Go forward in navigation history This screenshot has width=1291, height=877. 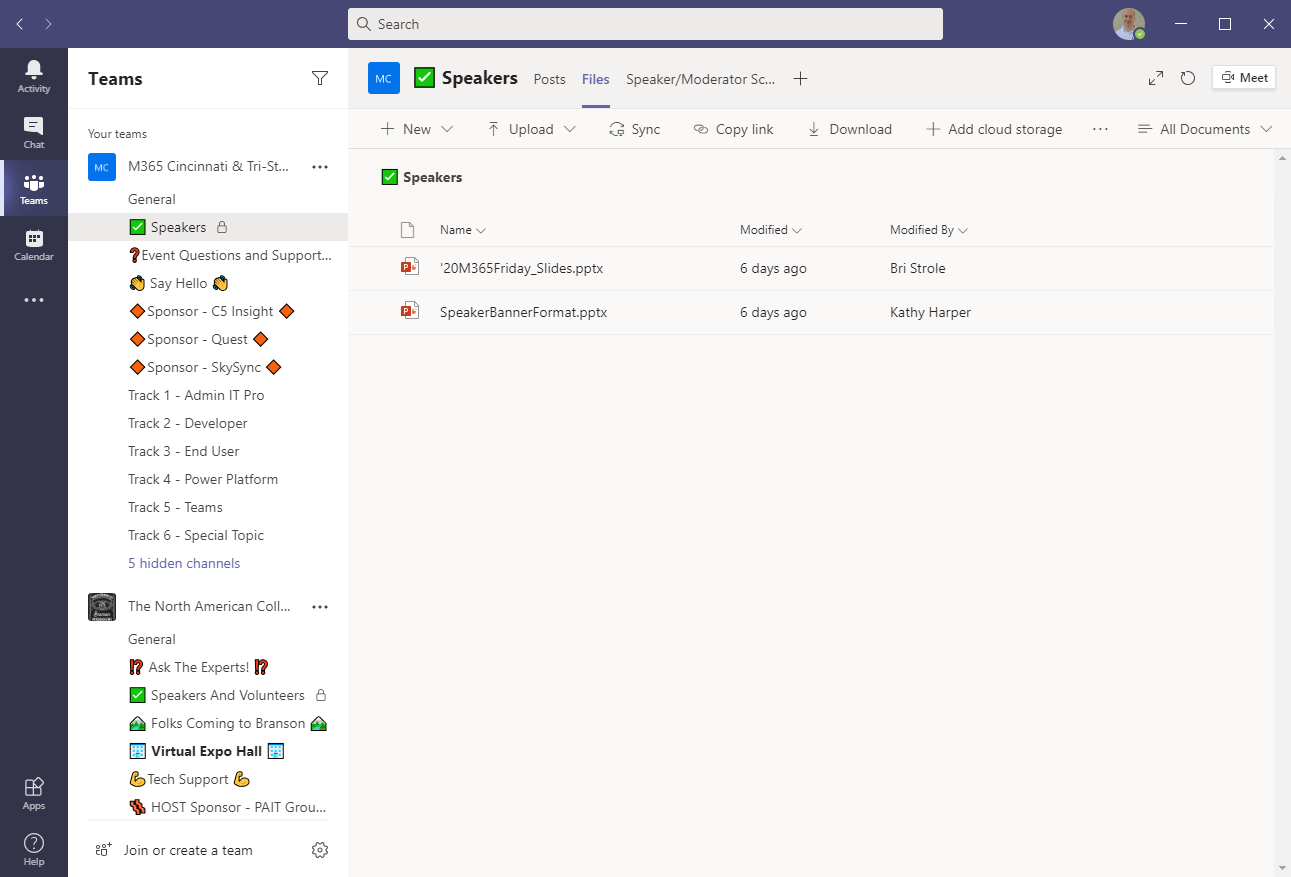tap(49, 24)
